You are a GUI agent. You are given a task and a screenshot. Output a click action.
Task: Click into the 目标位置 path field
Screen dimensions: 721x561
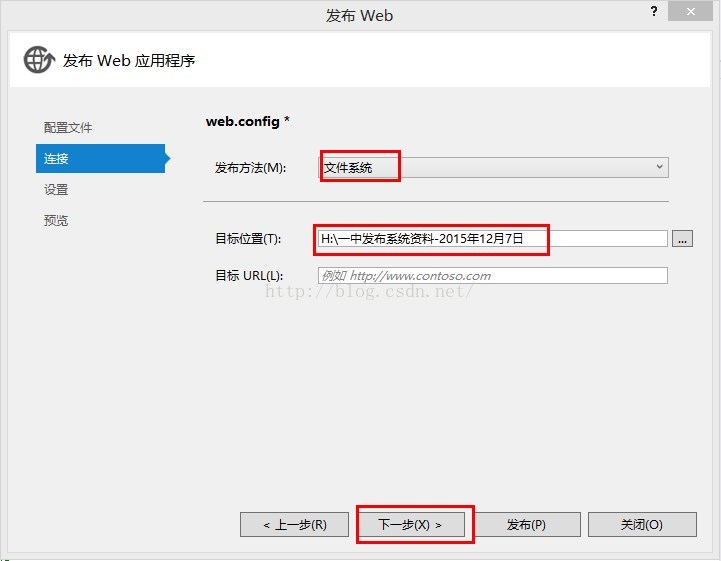(492, 239)
